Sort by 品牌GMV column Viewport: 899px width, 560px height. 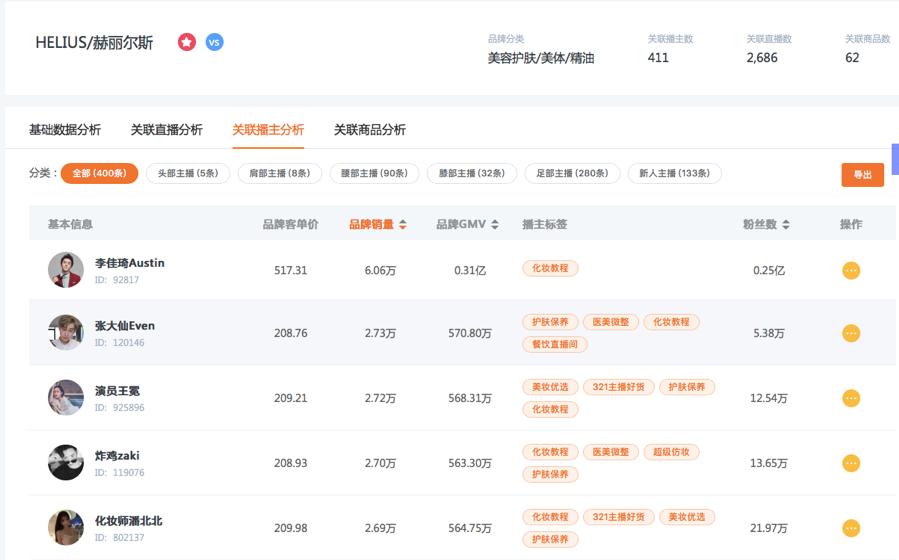click(467, 225)
